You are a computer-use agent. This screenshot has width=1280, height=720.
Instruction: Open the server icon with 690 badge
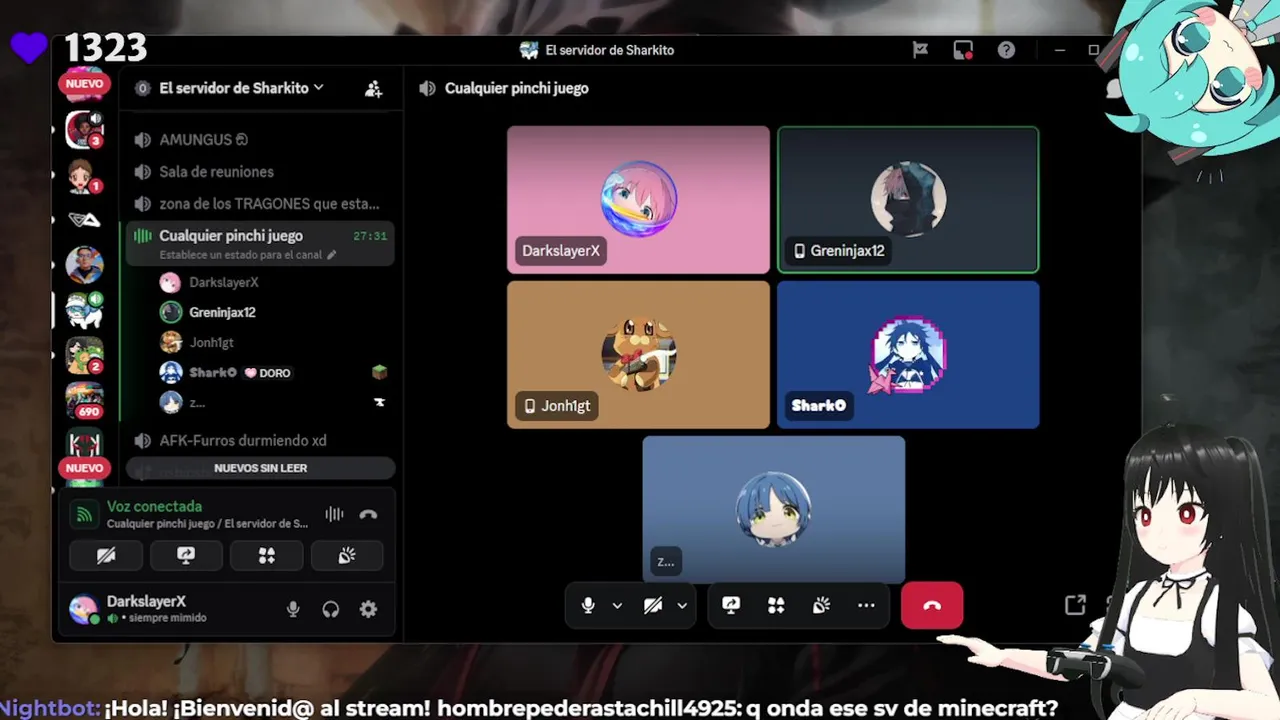click(x=84, y=400)
